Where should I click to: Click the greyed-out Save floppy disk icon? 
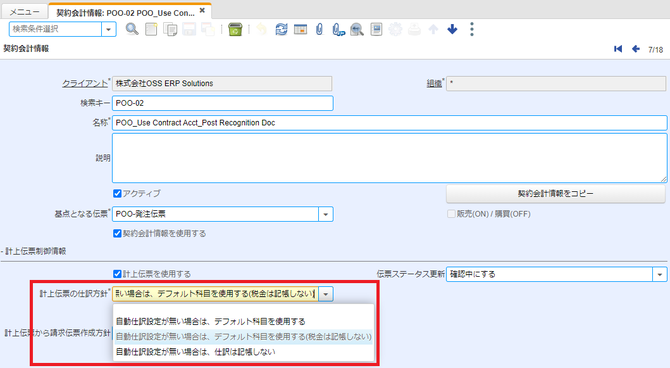tap(189, 29)
